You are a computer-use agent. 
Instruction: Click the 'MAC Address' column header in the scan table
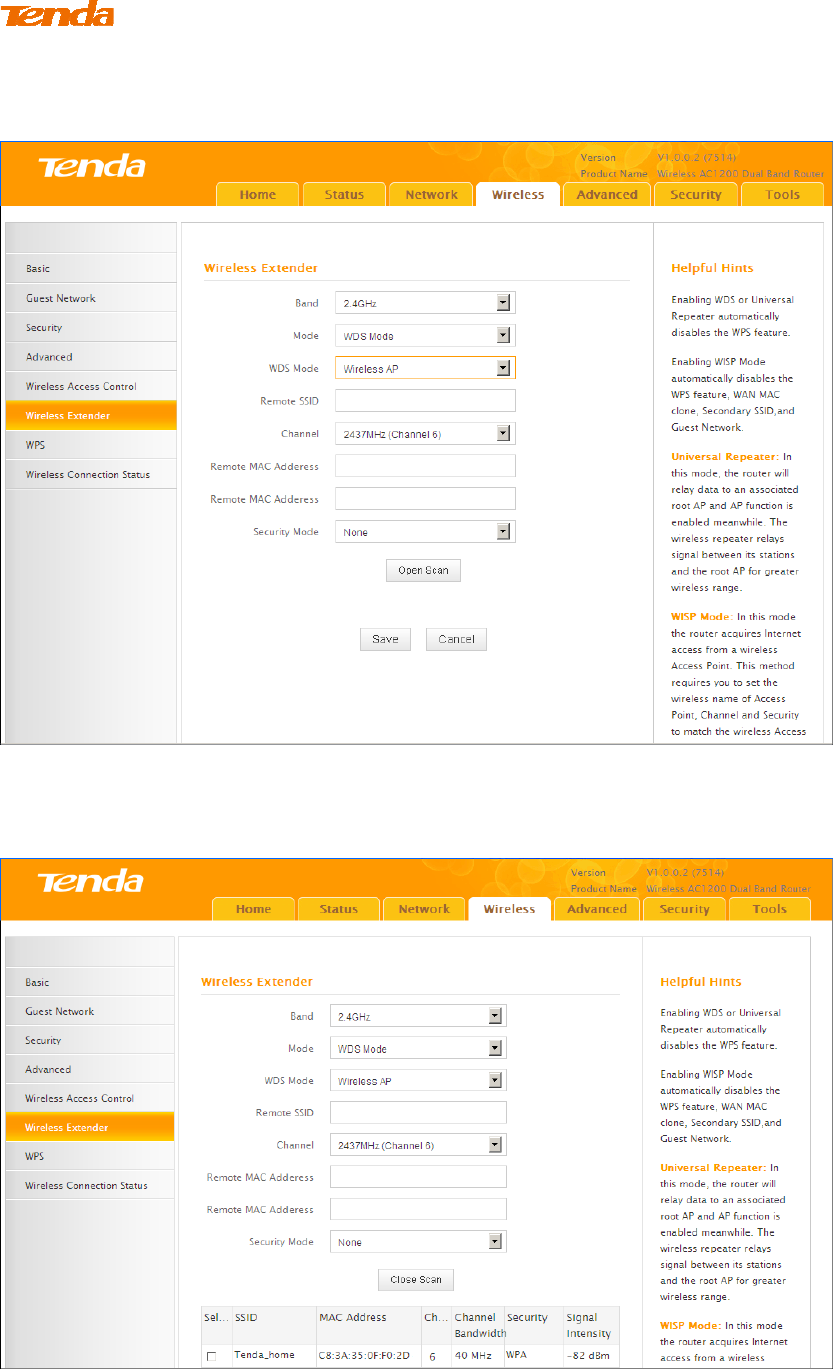pyautogui.click(x=353, y=1317)
